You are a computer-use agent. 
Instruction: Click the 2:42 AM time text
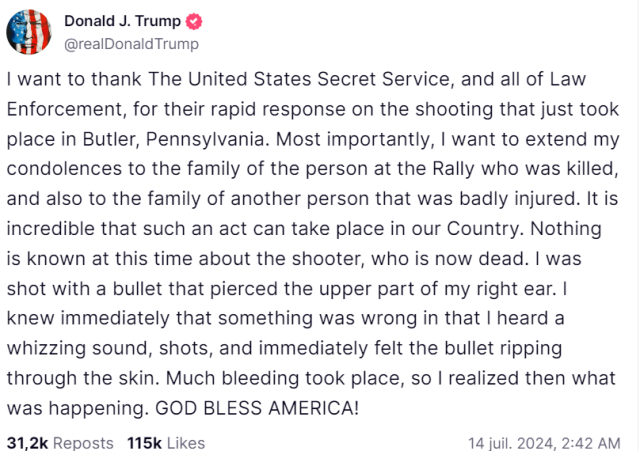pyautogui.click(x=591, y=443)
